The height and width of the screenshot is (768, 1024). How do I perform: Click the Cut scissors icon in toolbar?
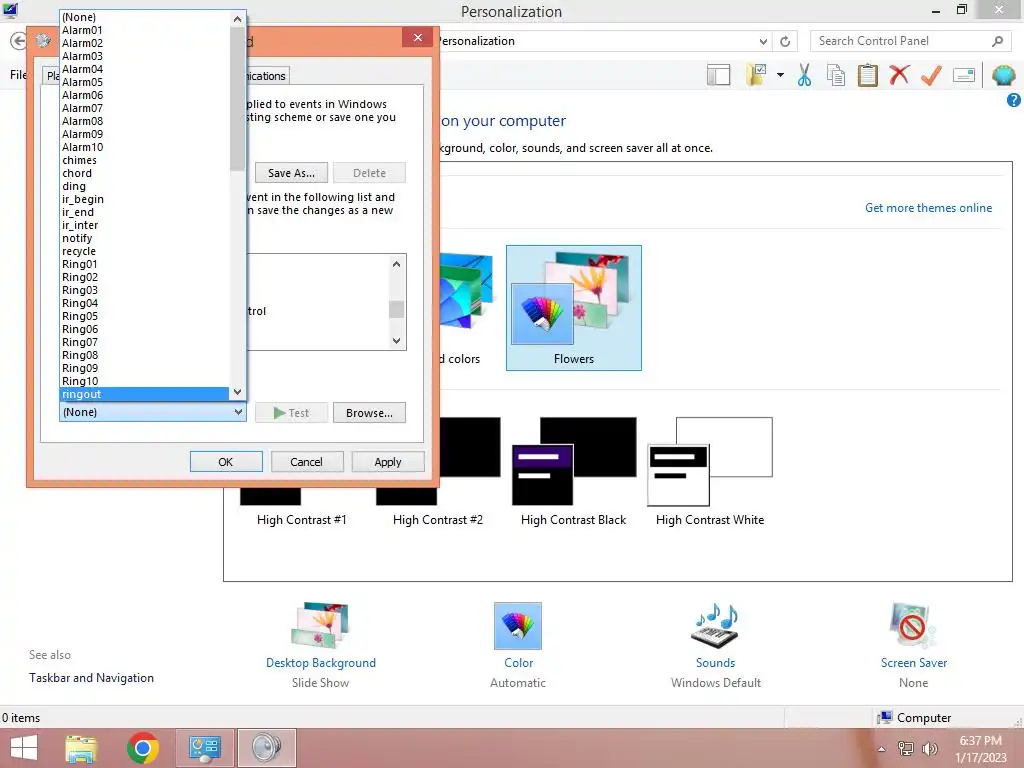[804, 75]
